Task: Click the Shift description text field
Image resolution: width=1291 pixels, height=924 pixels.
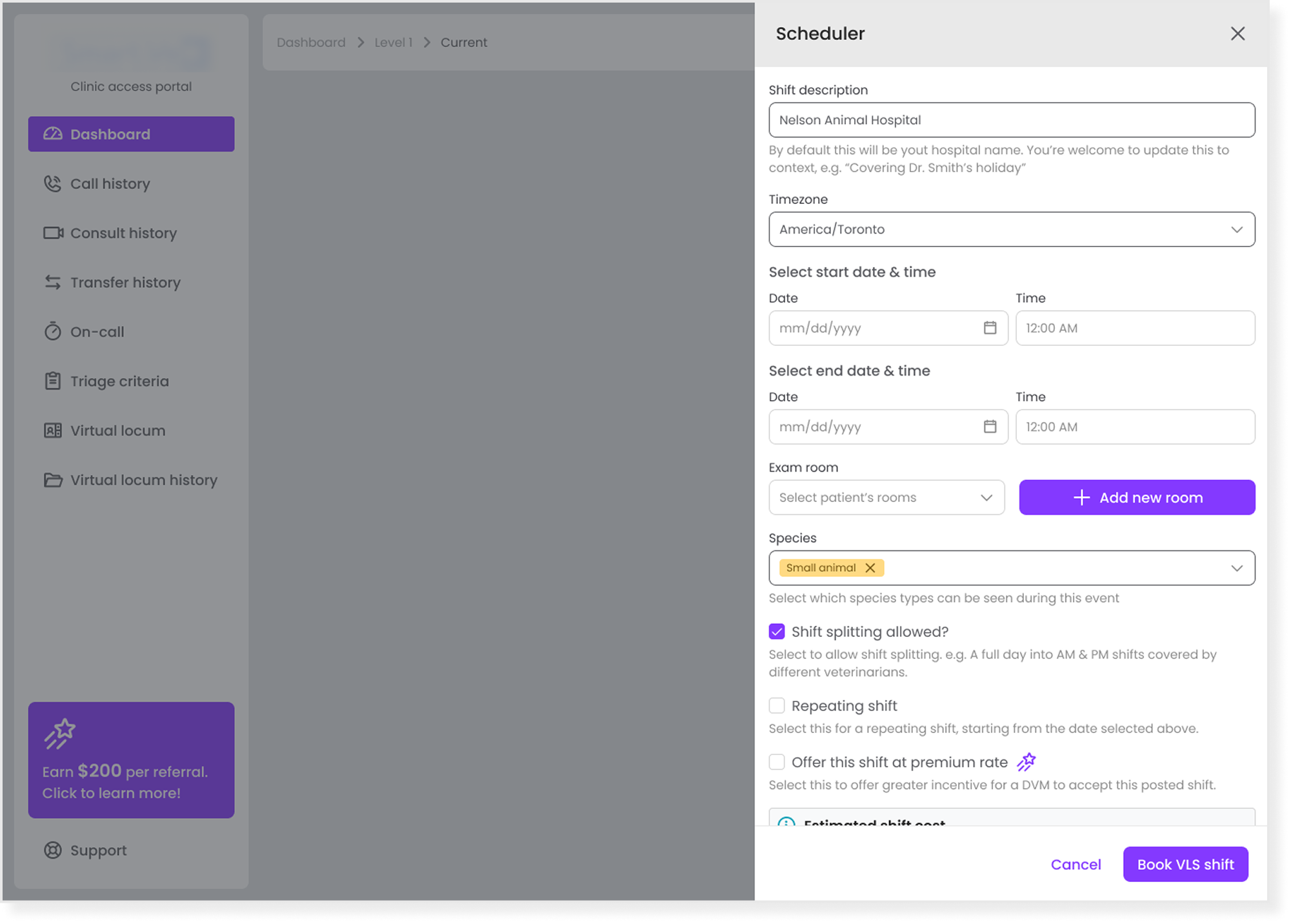Action: tap(1011, 120)
